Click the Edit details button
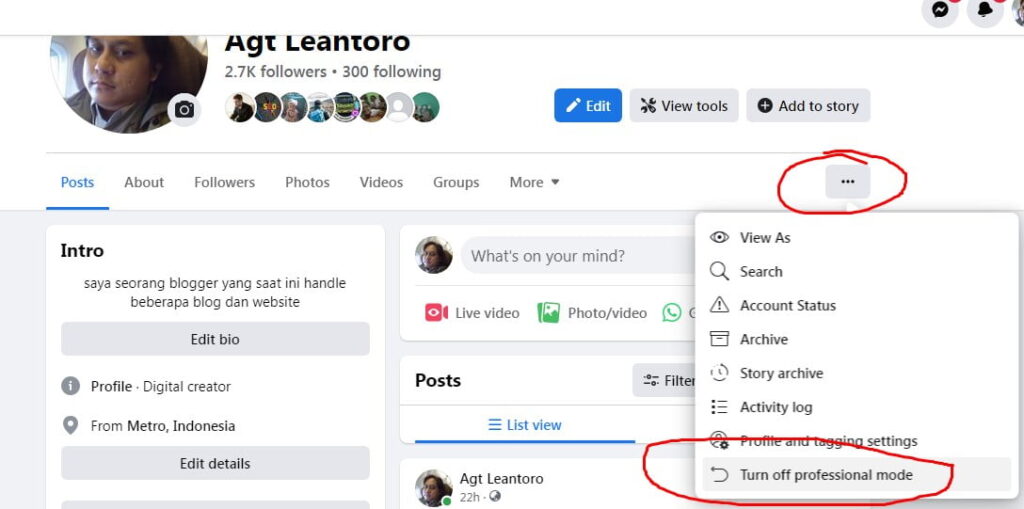Viewport: 1024px width, 509px height. pos(215,463)
